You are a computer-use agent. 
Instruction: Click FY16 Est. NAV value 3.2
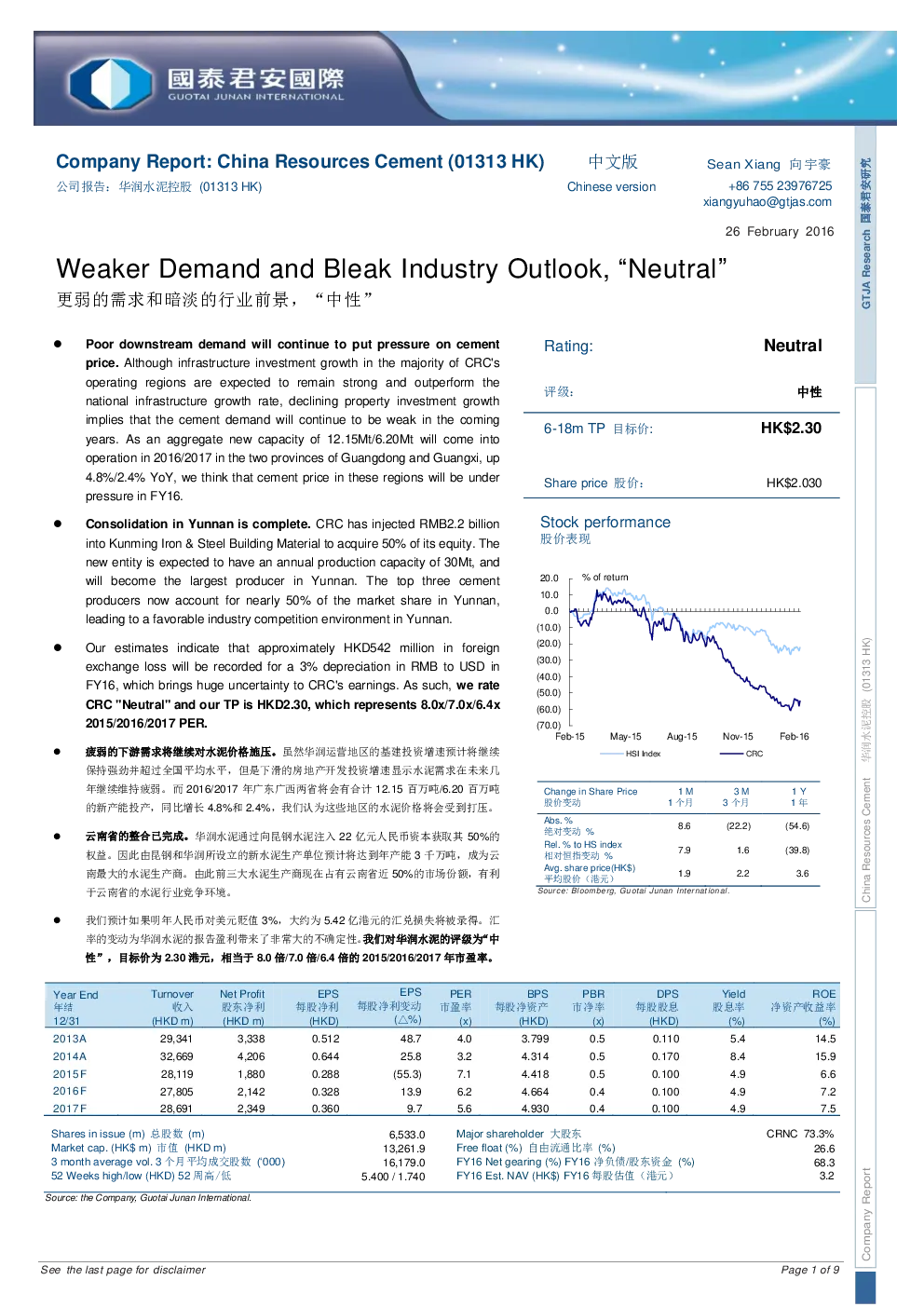(827, 1176)
